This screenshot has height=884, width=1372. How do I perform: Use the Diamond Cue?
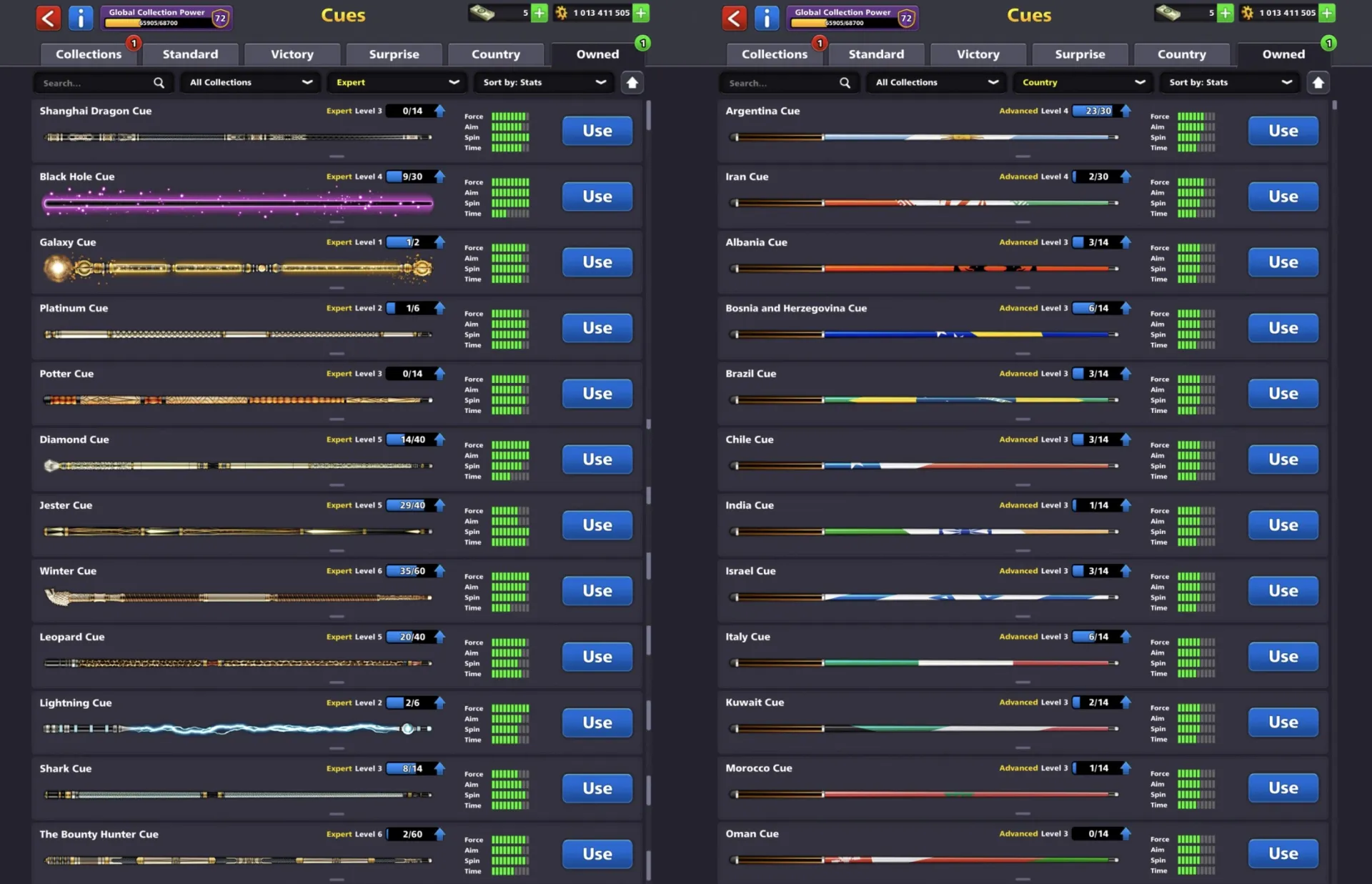pyautogui.click(x=597, y=460)
